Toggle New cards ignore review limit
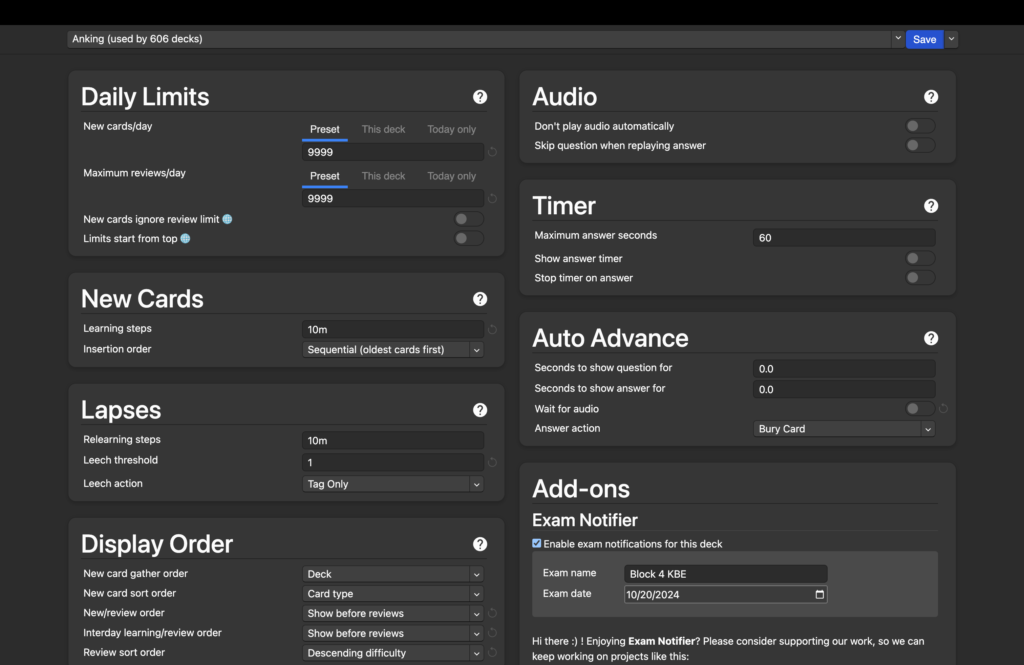The image size is (1024, 665). (468, 219)
